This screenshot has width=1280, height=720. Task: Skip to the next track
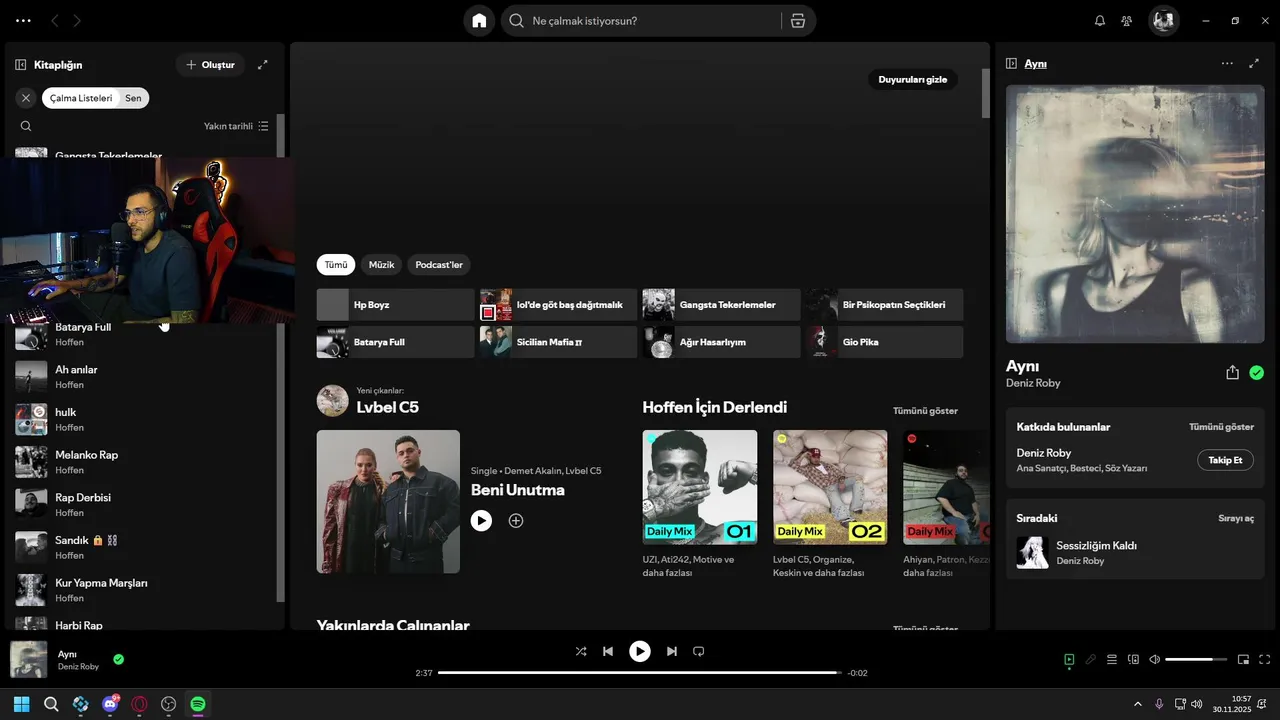point(672,652)
